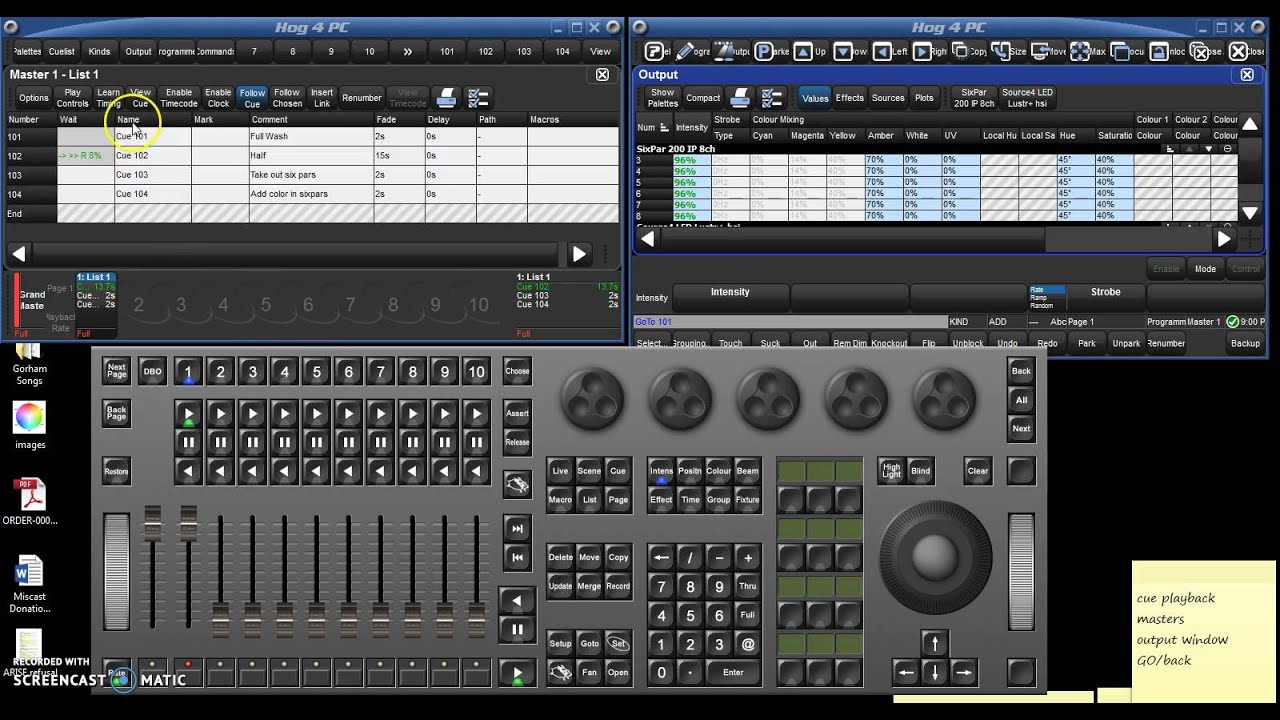Open Kinds view from top toolbar
The image size is (1280, 720).
(x=99, y=51)
